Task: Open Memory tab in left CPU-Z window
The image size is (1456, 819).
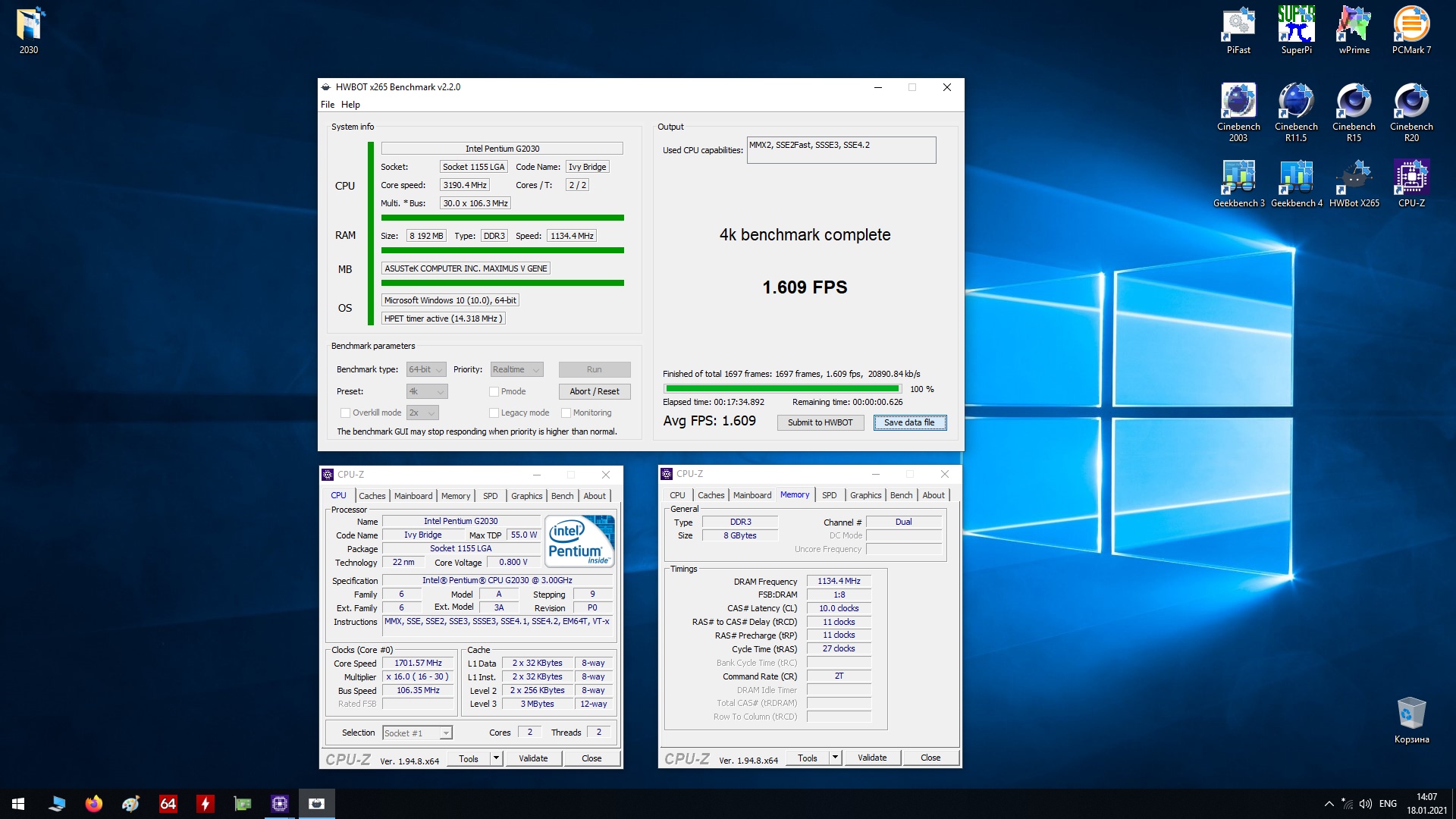Action: coord(456,496)
